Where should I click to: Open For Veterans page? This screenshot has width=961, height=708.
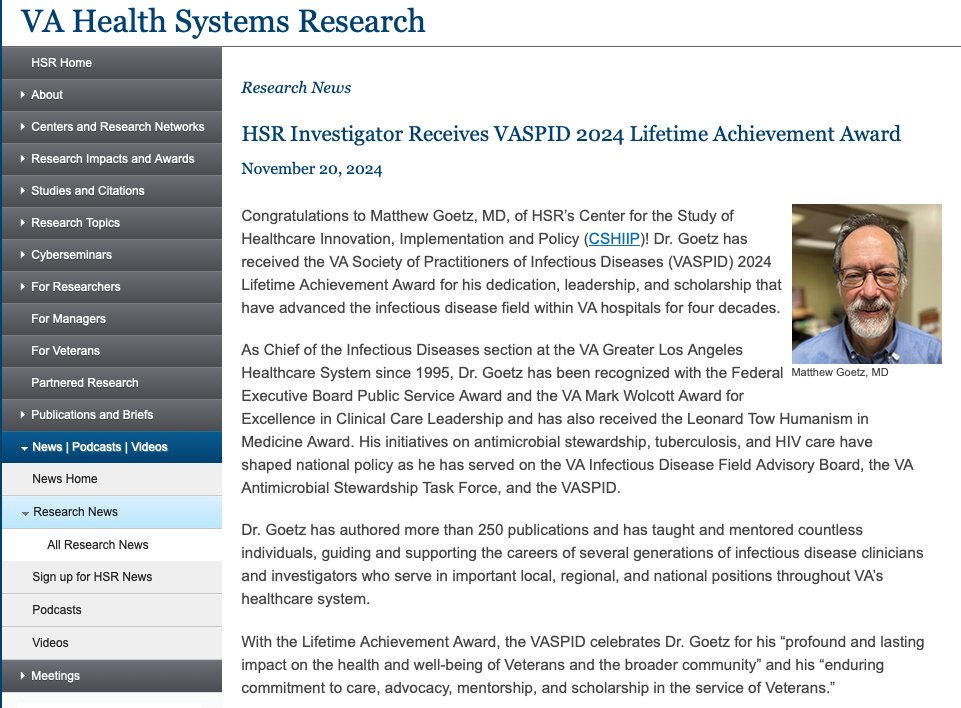(65, 351)
